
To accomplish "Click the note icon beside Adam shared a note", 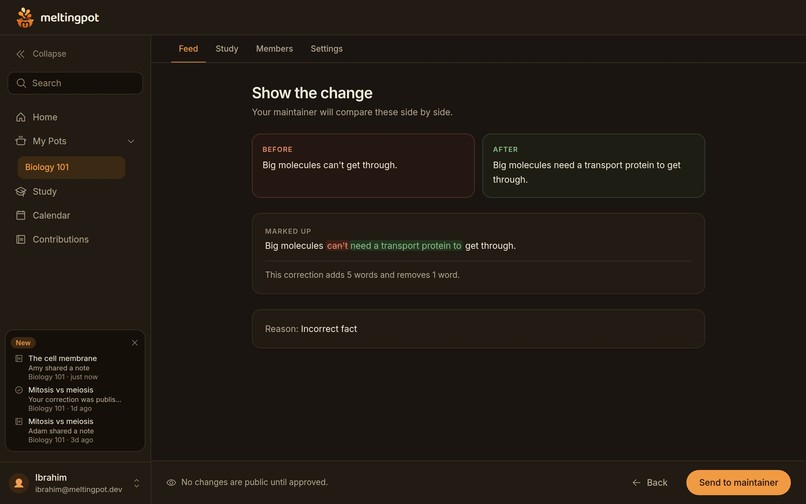I will pyautogui.click(x=19, y=421).
